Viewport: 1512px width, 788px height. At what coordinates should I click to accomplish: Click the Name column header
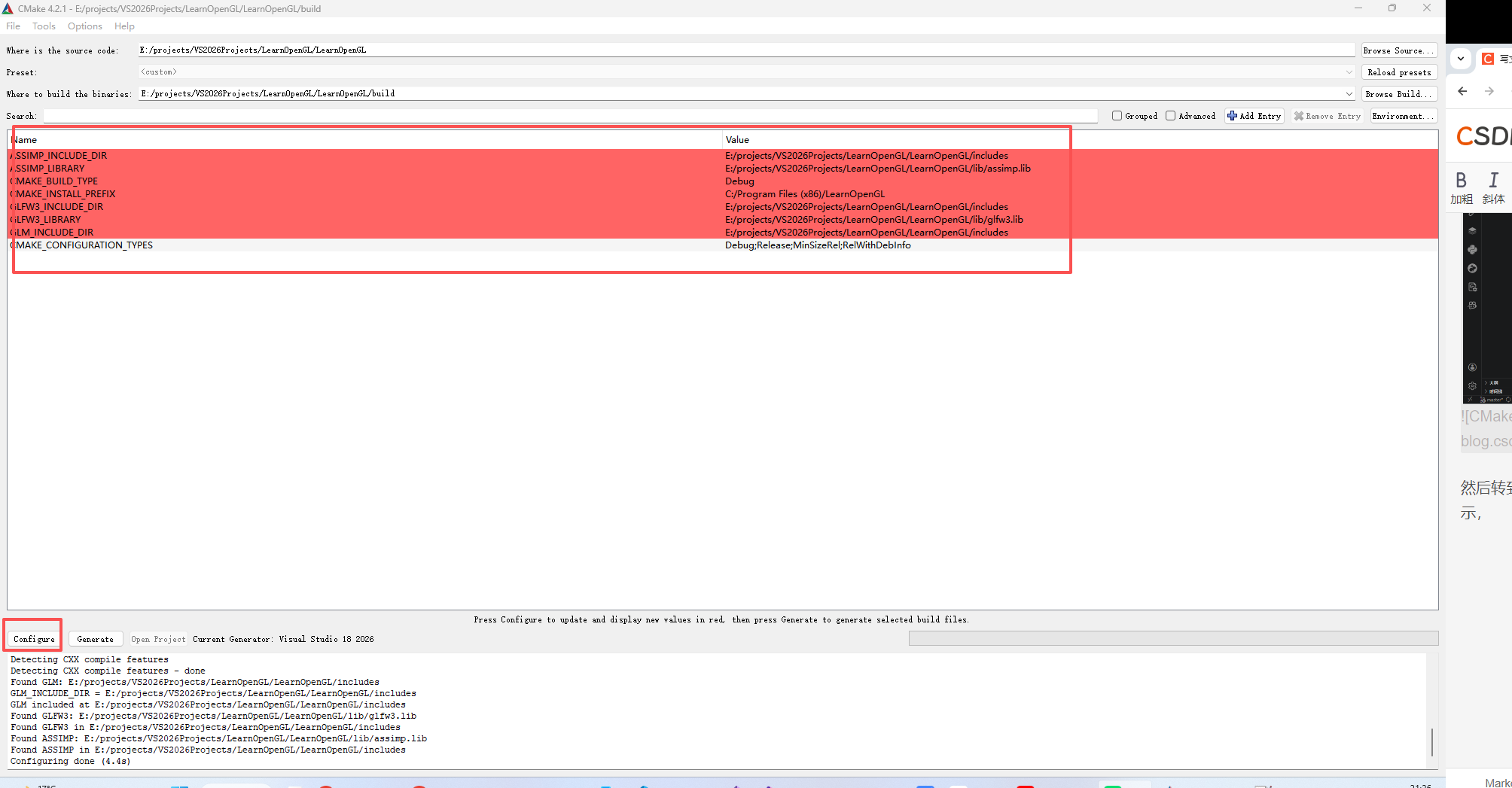pos(365,139)
